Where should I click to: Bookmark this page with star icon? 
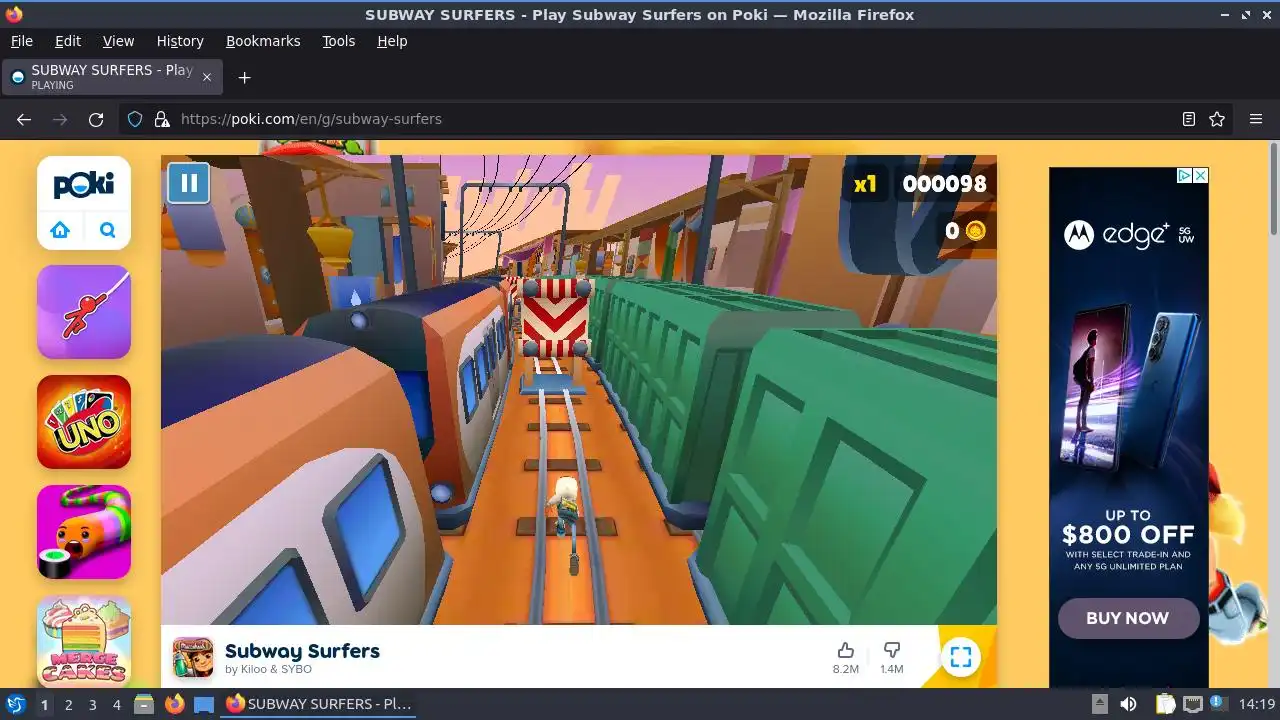(x=1217, y=119)
